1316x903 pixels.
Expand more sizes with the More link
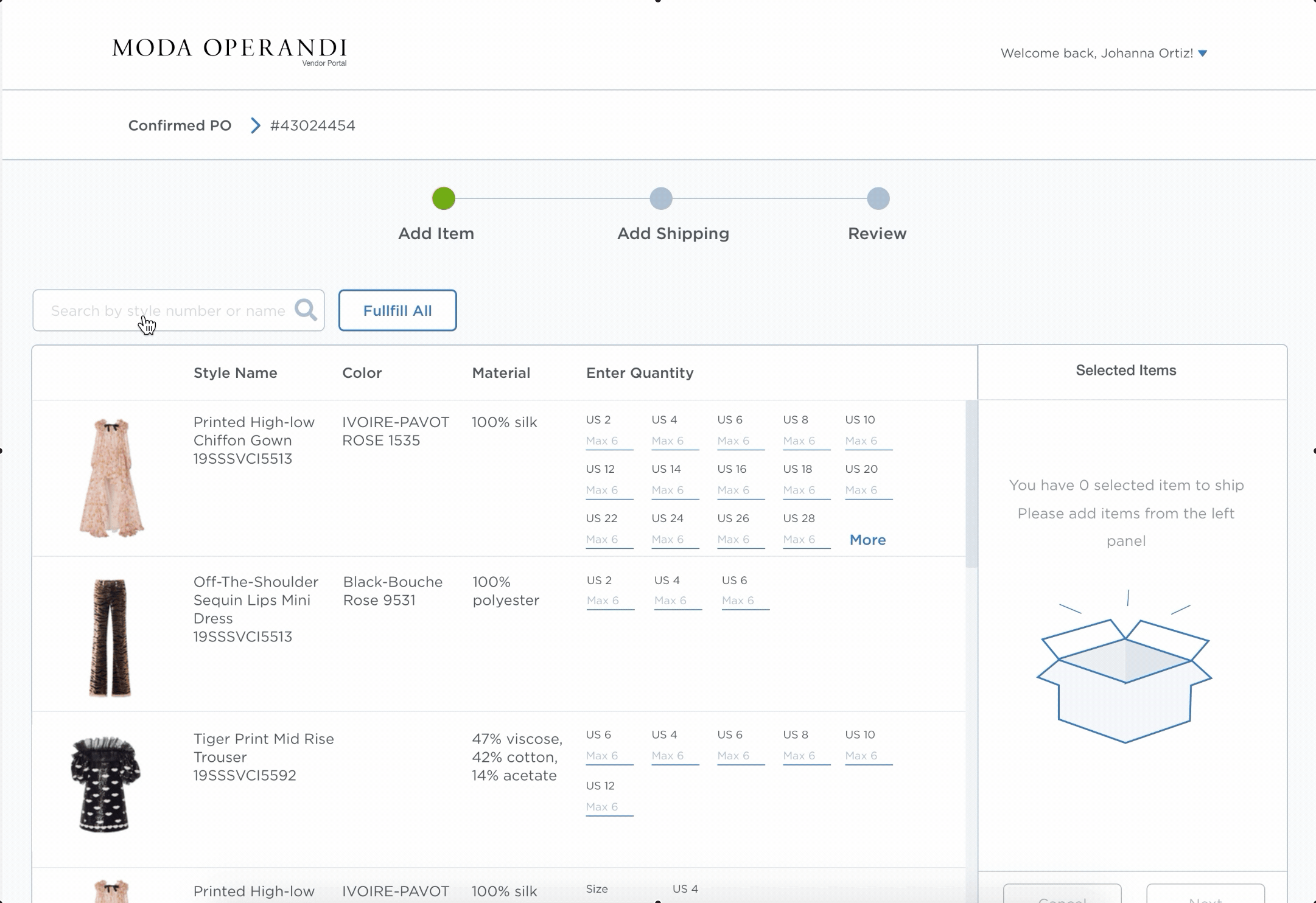pos(867,540)
